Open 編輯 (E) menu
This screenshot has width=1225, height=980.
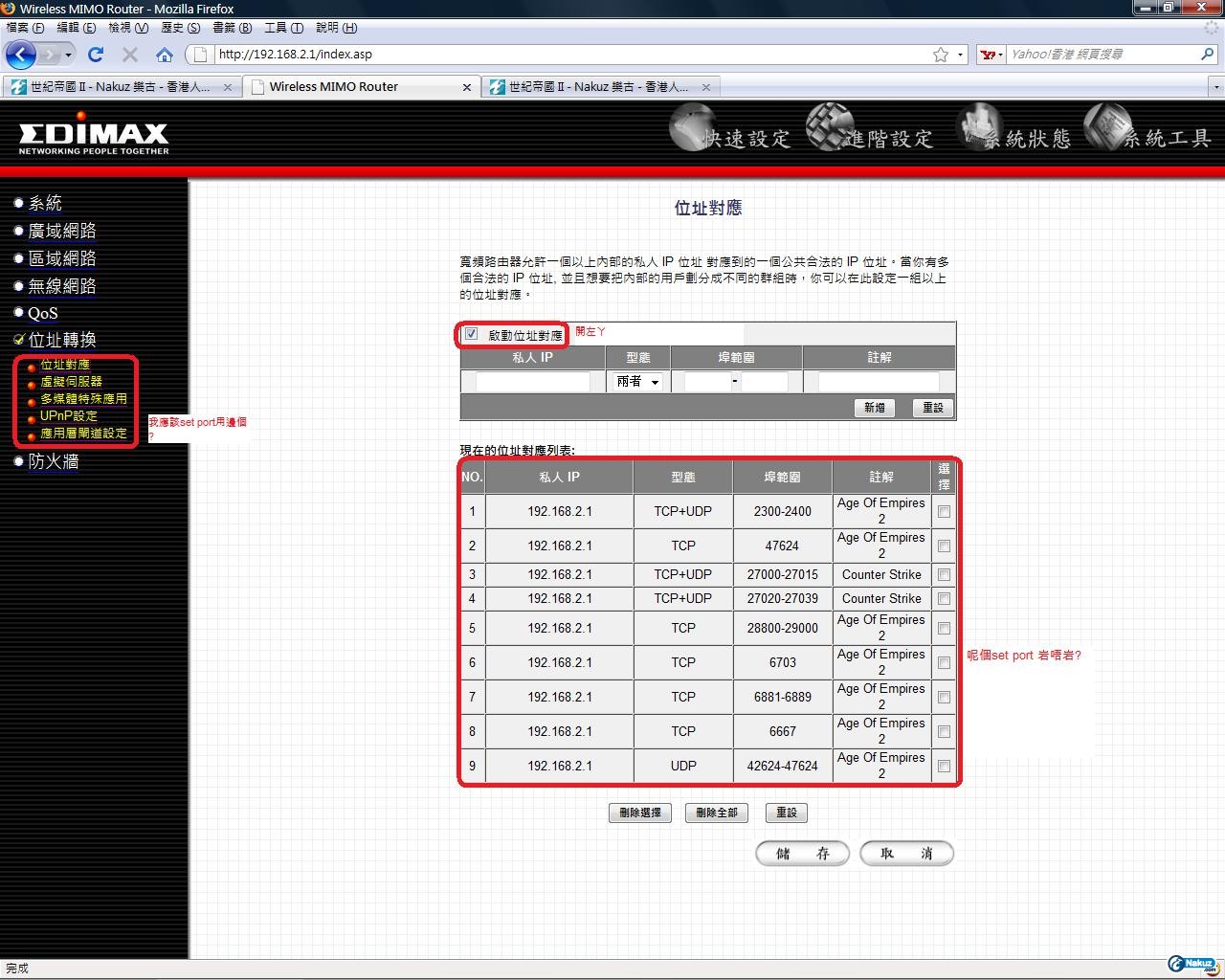coord(76,28)
